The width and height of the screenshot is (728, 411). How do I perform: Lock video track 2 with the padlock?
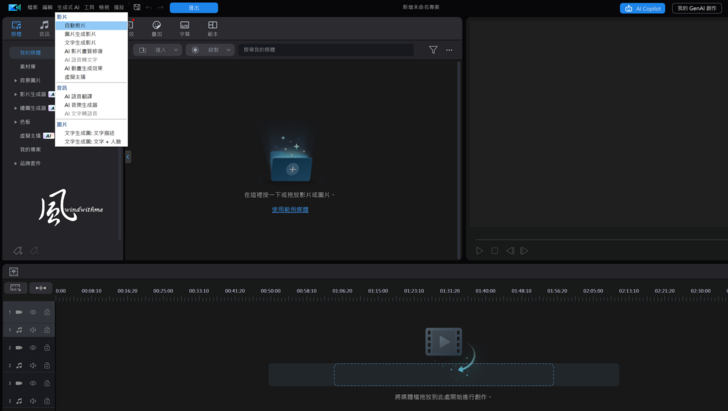pos(46,347)
